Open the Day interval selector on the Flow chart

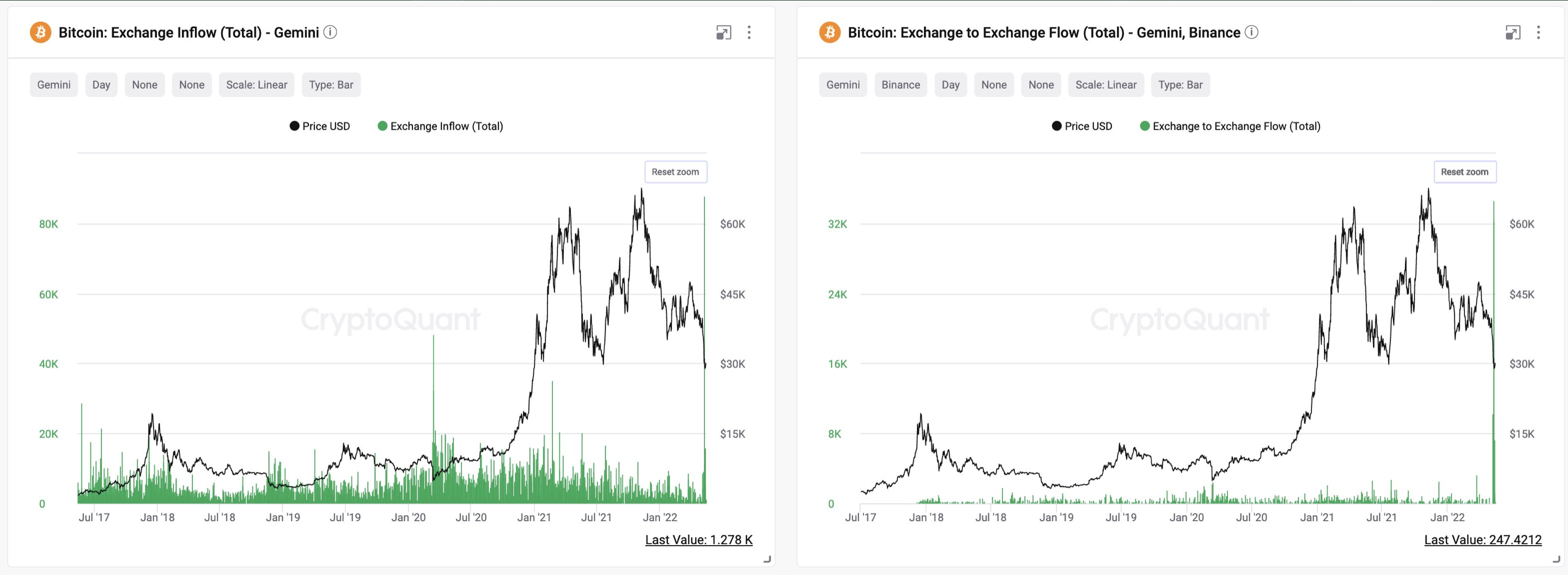point(951,84)
